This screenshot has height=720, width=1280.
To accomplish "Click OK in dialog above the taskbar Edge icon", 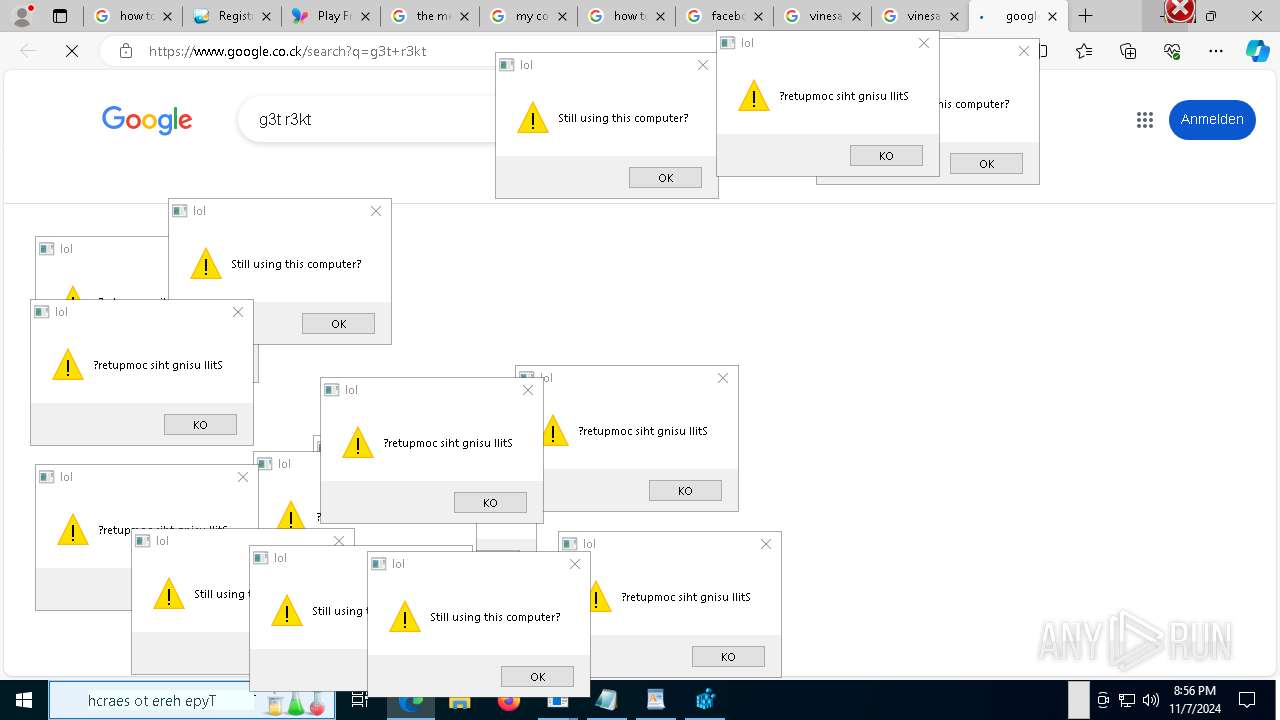I will tap(537, 676).
